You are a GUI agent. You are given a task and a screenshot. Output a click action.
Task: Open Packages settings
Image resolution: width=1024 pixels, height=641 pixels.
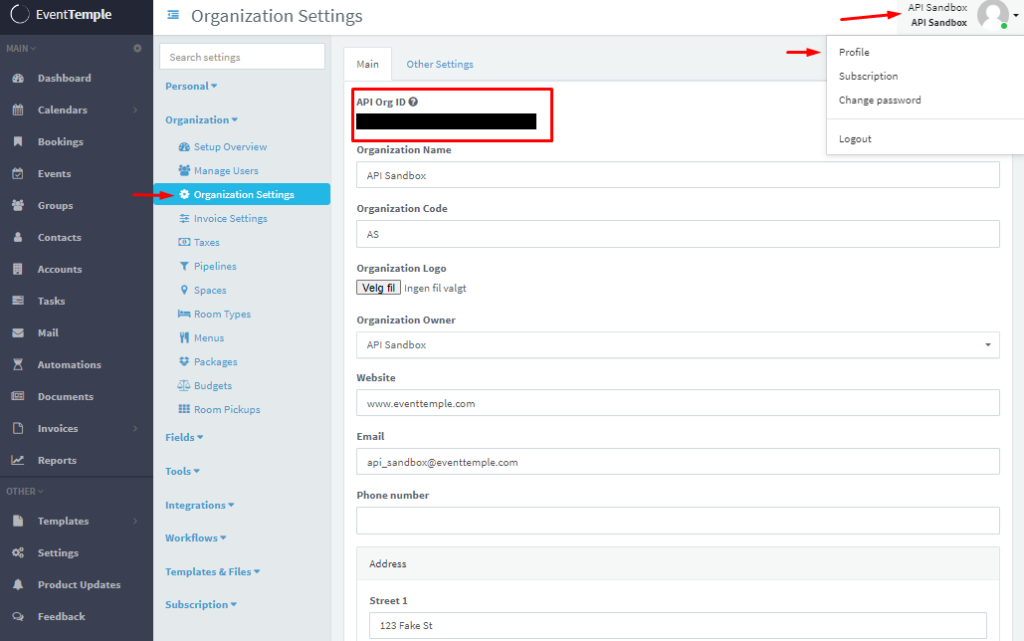coord(208,362)
